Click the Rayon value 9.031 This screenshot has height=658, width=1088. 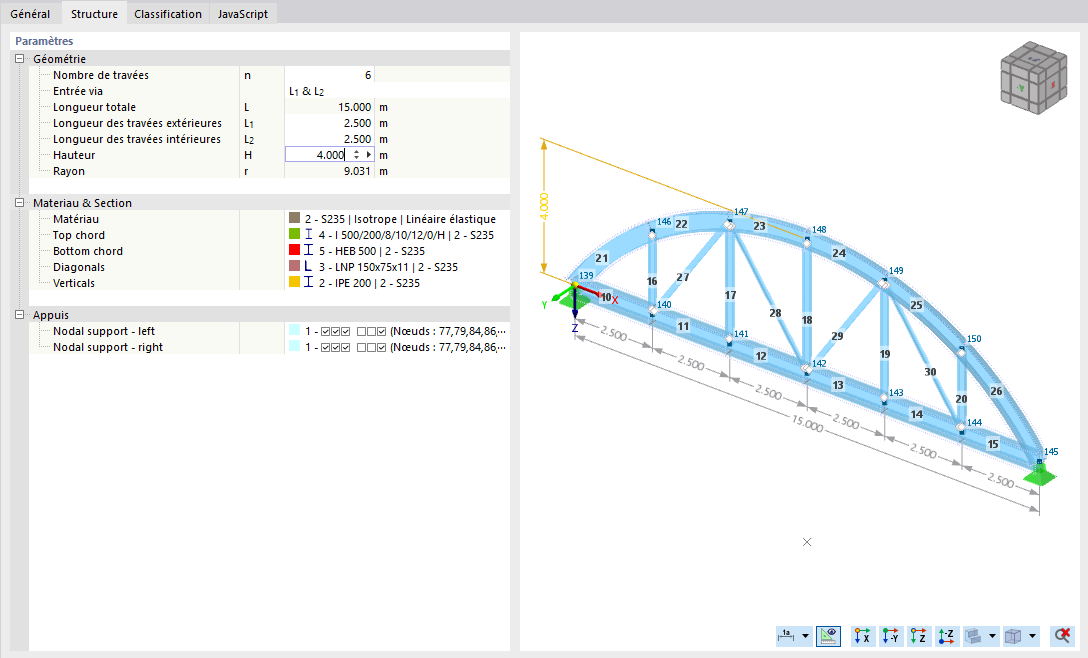tap(330, 171)
